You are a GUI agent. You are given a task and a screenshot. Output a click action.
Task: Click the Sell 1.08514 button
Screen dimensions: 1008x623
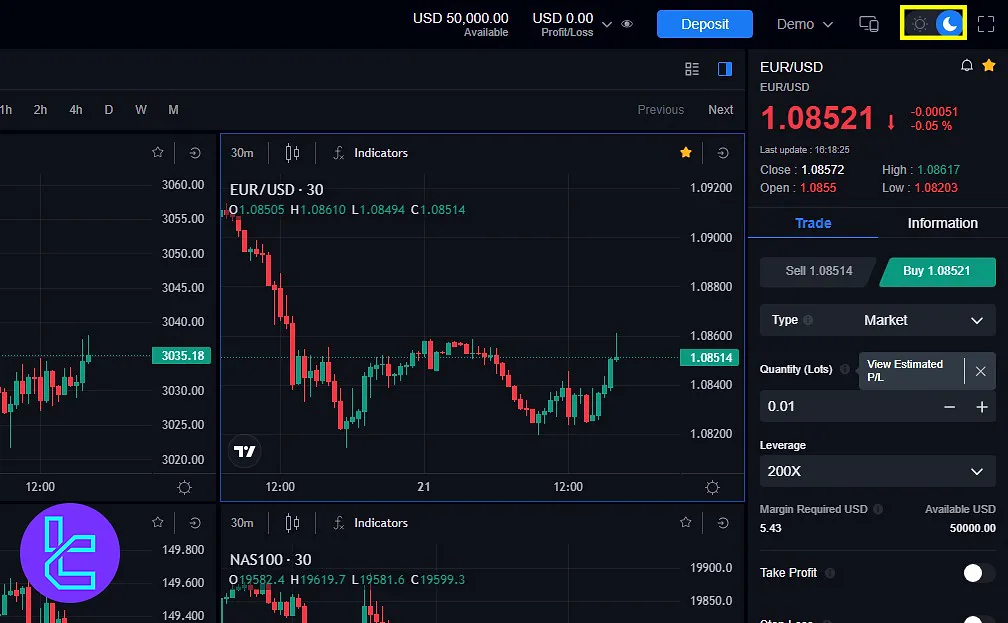coord(817,271)
